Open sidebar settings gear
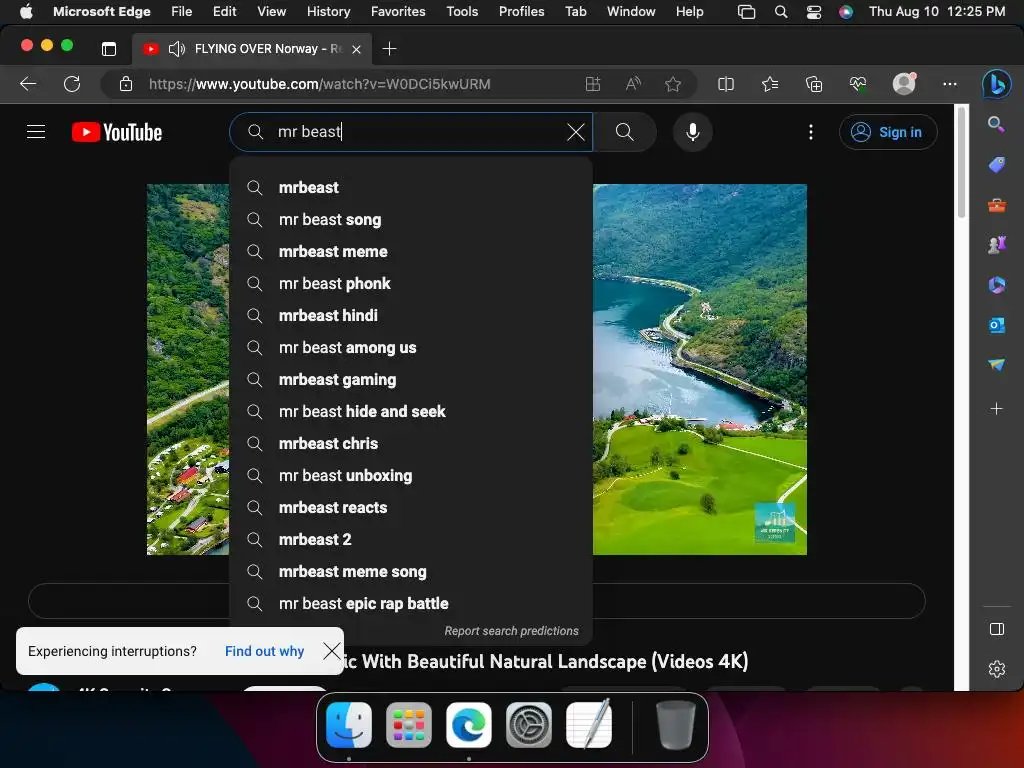1024x768 pixels. click(x=997, y=669)
